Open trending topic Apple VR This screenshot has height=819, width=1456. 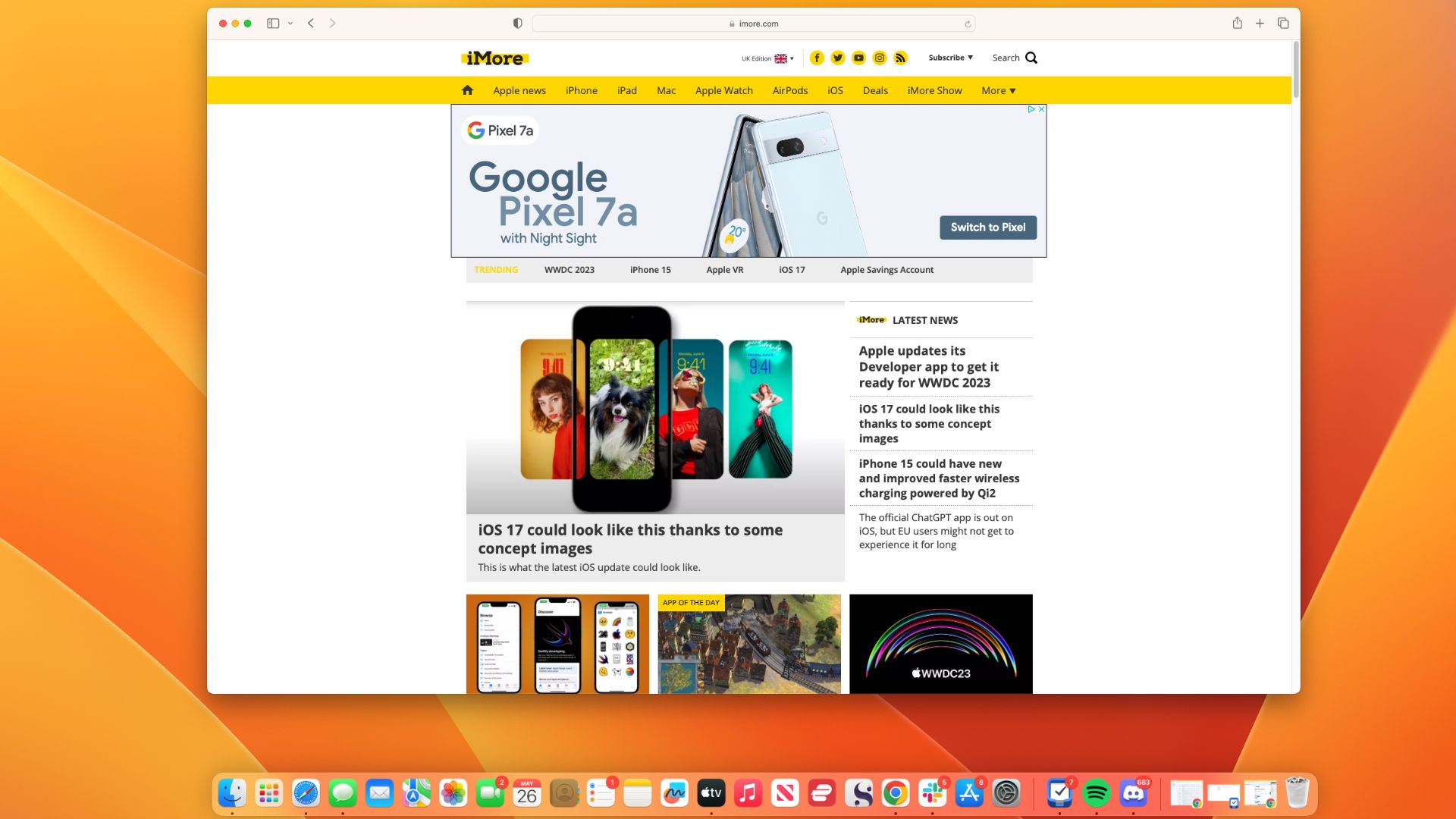coord(725,270)
